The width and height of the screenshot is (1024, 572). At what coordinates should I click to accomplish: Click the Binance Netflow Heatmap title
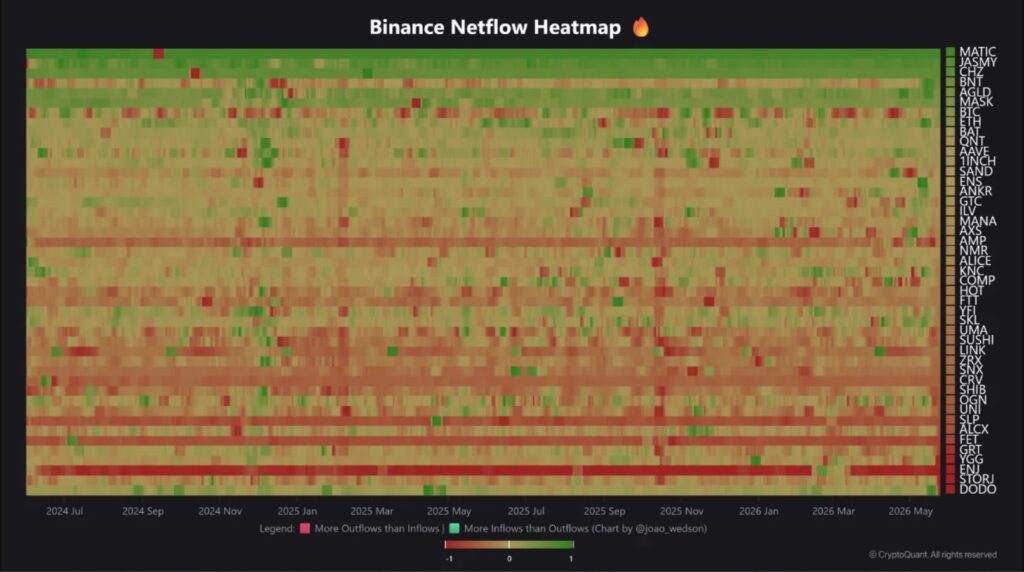pos(495,27)
